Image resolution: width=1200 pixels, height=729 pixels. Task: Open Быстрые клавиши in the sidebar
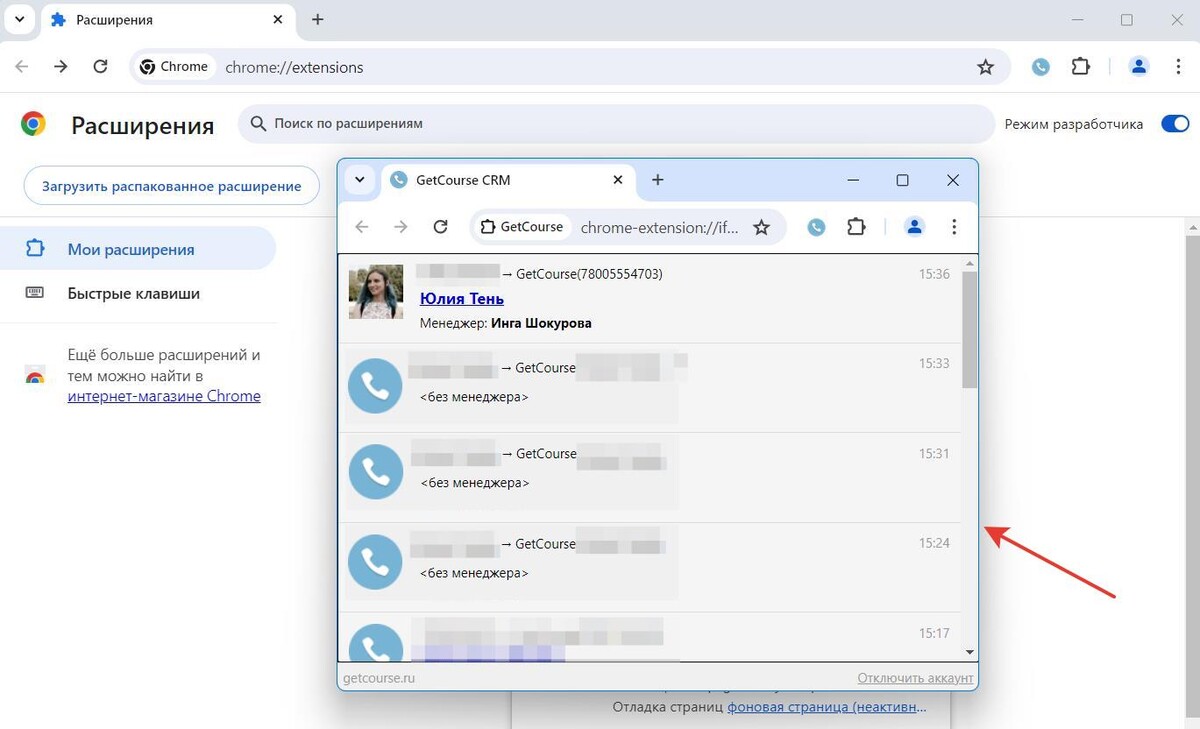[x=138, y=294]
